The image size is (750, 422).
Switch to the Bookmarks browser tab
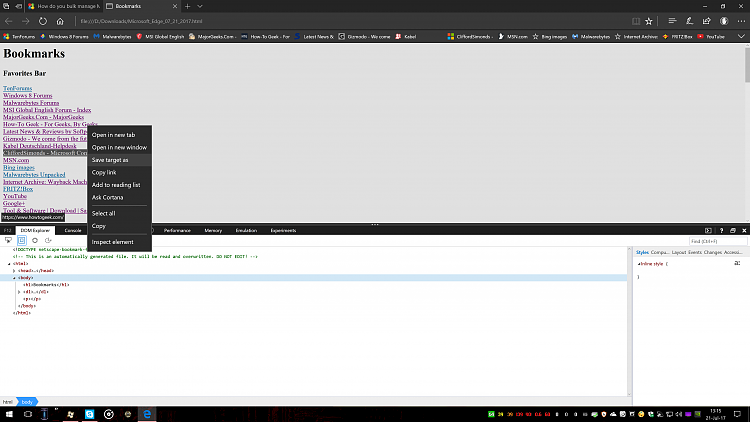pos(142,6)
